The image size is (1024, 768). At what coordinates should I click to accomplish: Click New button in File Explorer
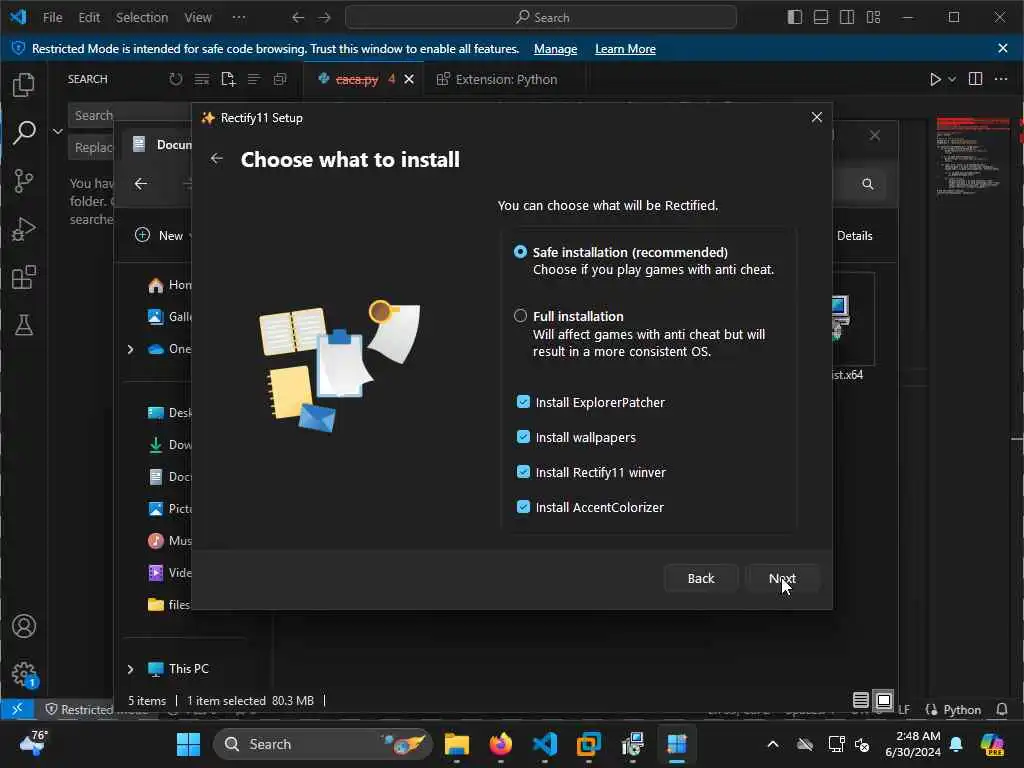coord(162,236)
